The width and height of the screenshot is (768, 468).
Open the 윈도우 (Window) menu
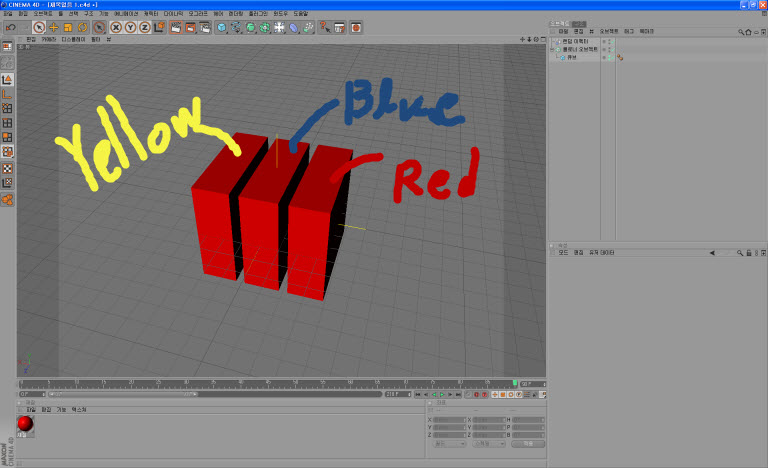(281, 13)
